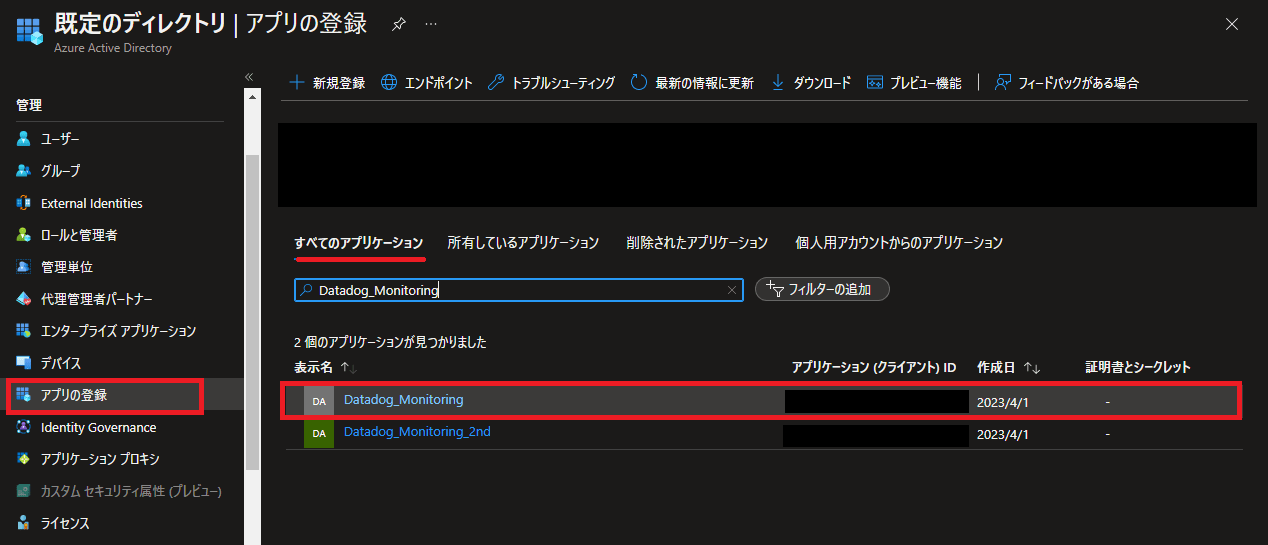
Task: Click ダウンロード in the toolbar
Action: (x=811, y=83)
